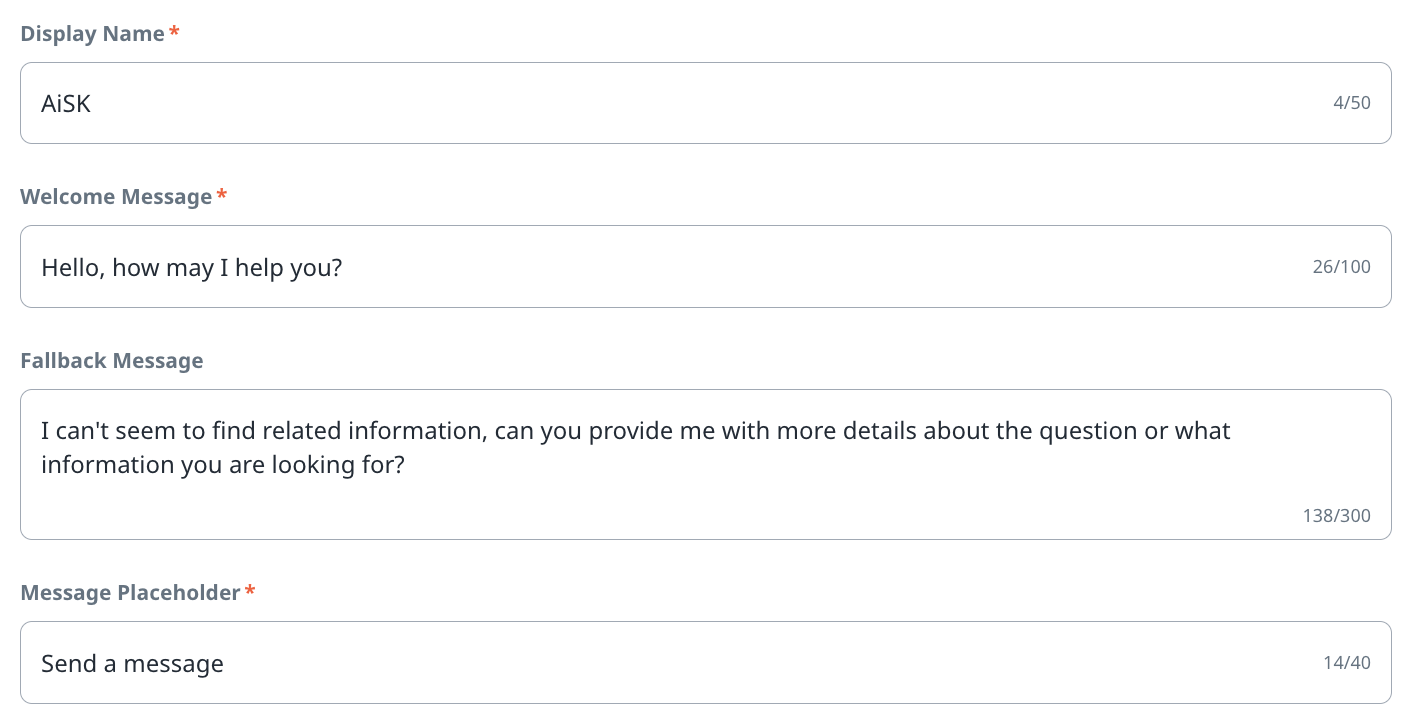
Task: Click the first line of the fallback text
Action: [x=635, y=431]
